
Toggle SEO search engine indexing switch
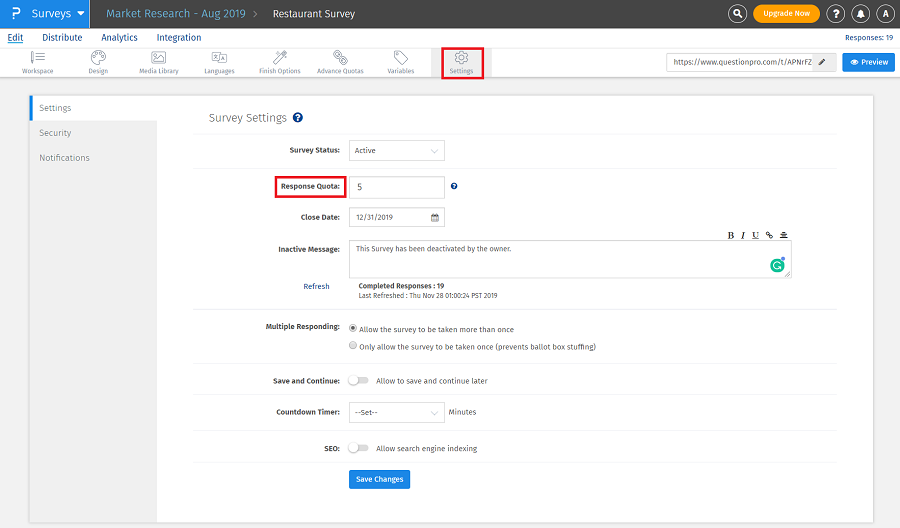click(x=358, y=448)
